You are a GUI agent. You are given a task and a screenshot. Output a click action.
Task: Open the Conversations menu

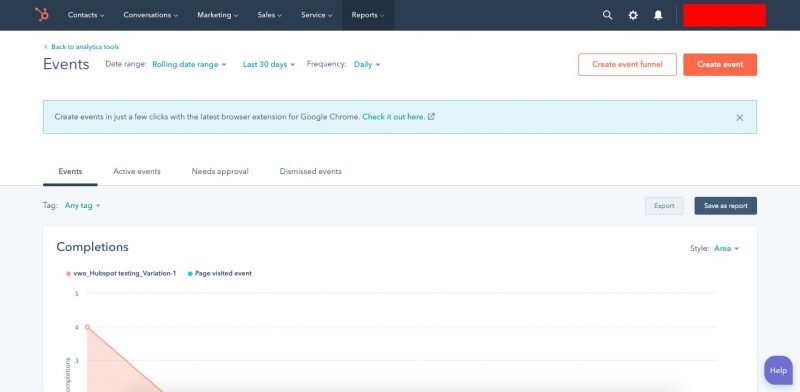tap(151, 15)
